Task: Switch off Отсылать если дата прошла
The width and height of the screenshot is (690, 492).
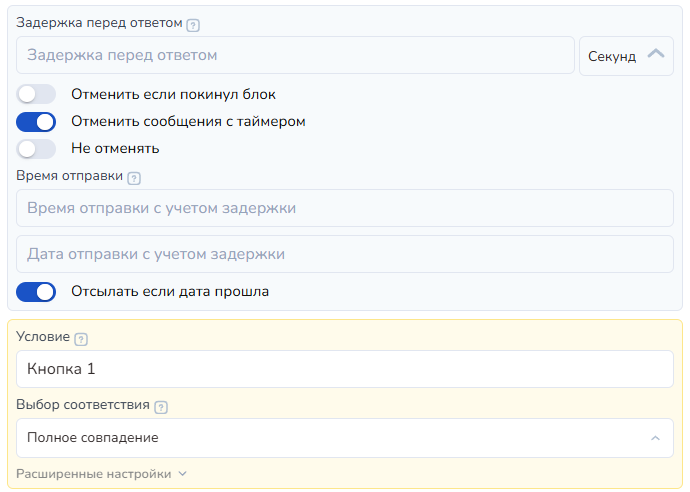Action: (x=36, y=292)
